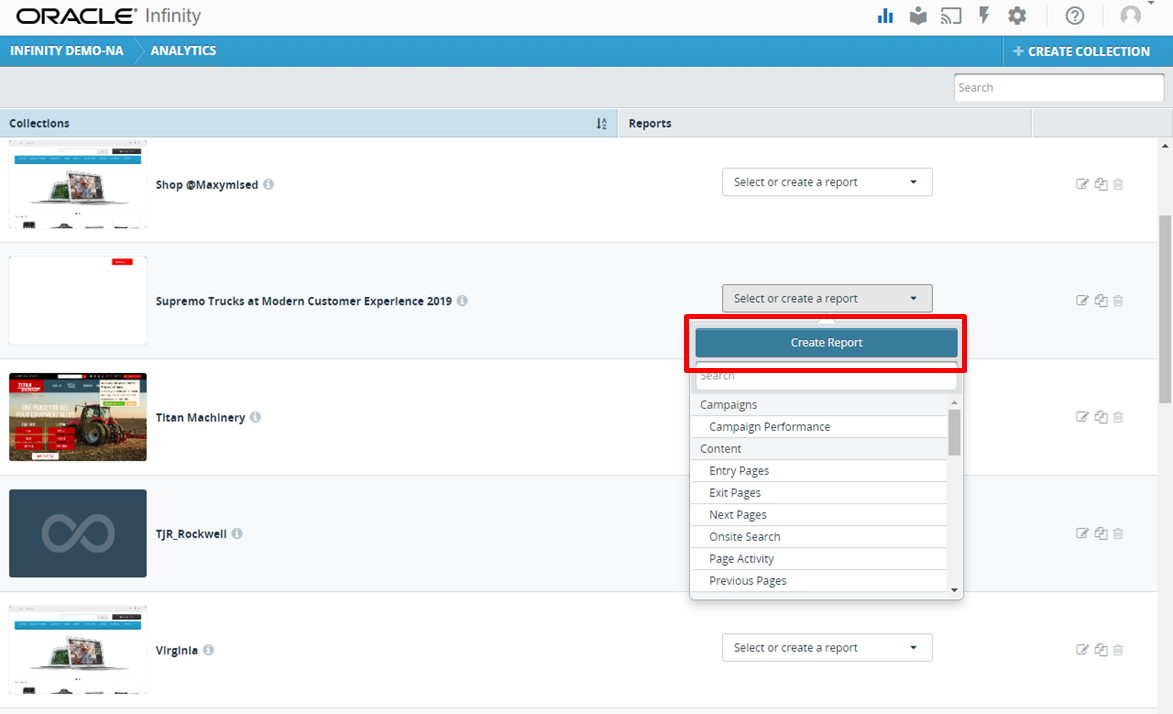Copy the Supremo Trucks collection
The height and width of the screenshot is (714, 1173).
pyautogui.click(x=1100, y=301)
